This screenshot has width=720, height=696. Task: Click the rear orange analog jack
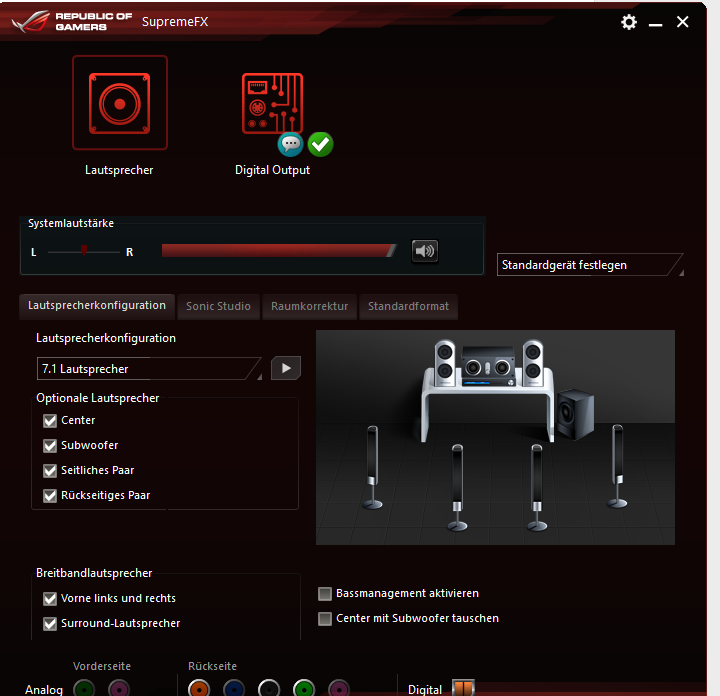tap(199, 689)
